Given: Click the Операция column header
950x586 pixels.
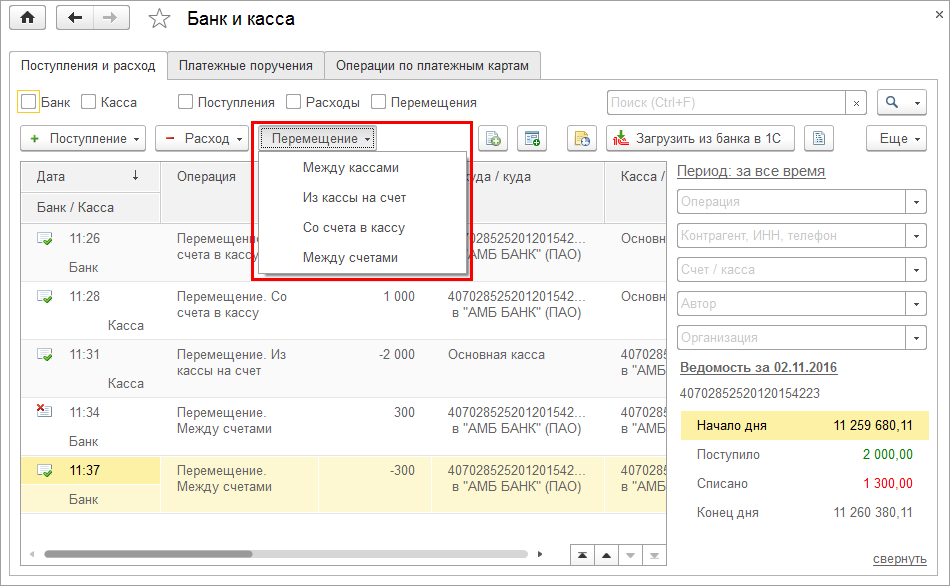Looking at the screenshot, I should pyautogui.click(x=206, y=176).
